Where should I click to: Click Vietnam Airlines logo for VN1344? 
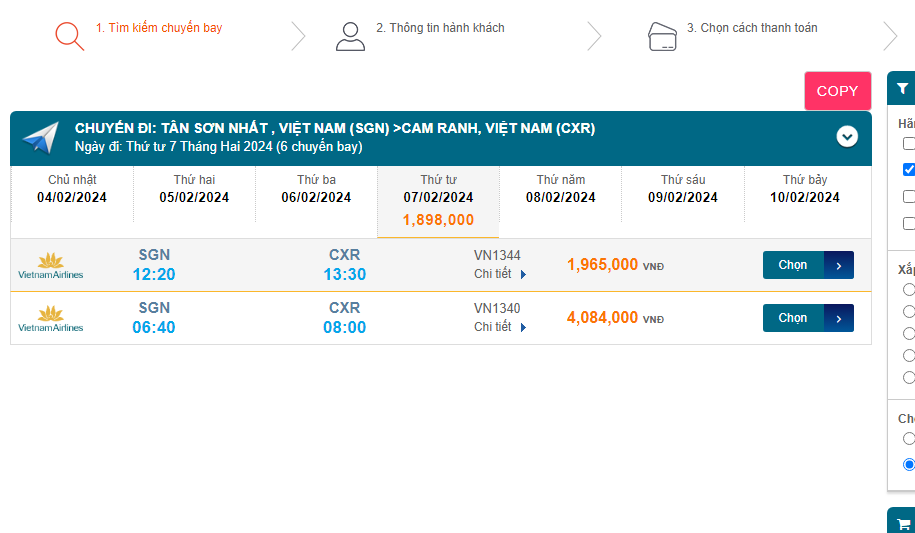pyautogui.click(x=51, y=266)
